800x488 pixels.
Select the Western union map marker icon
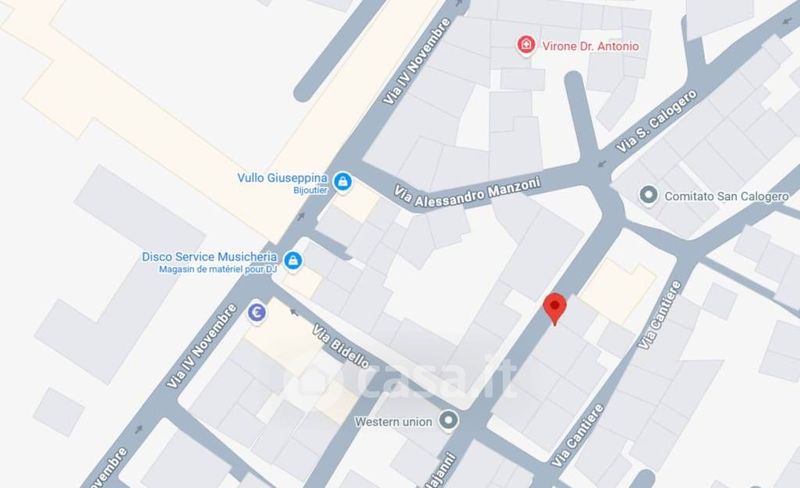tap(449, 421)
